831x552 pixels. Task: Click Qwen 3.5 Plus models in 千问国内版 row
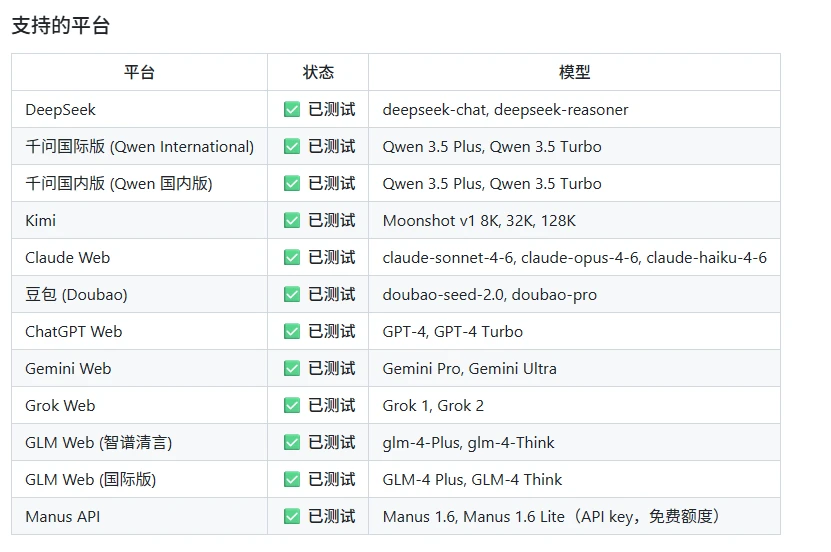pyautogui.click(x=492, y=184)
